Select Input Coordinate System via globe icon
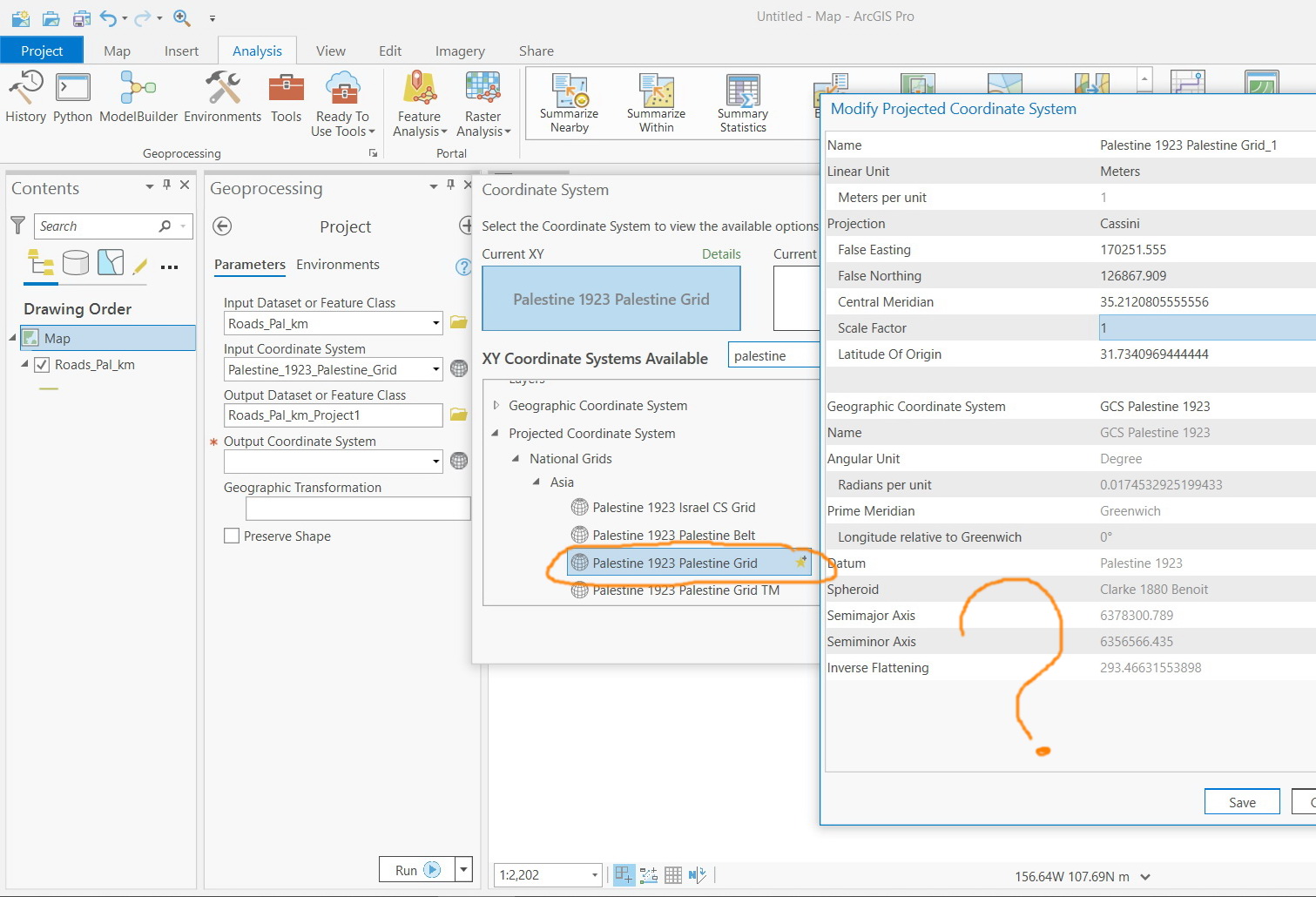Image resolution: width=1316 pixels, height=897 pixels. click(x=459, y=369)
